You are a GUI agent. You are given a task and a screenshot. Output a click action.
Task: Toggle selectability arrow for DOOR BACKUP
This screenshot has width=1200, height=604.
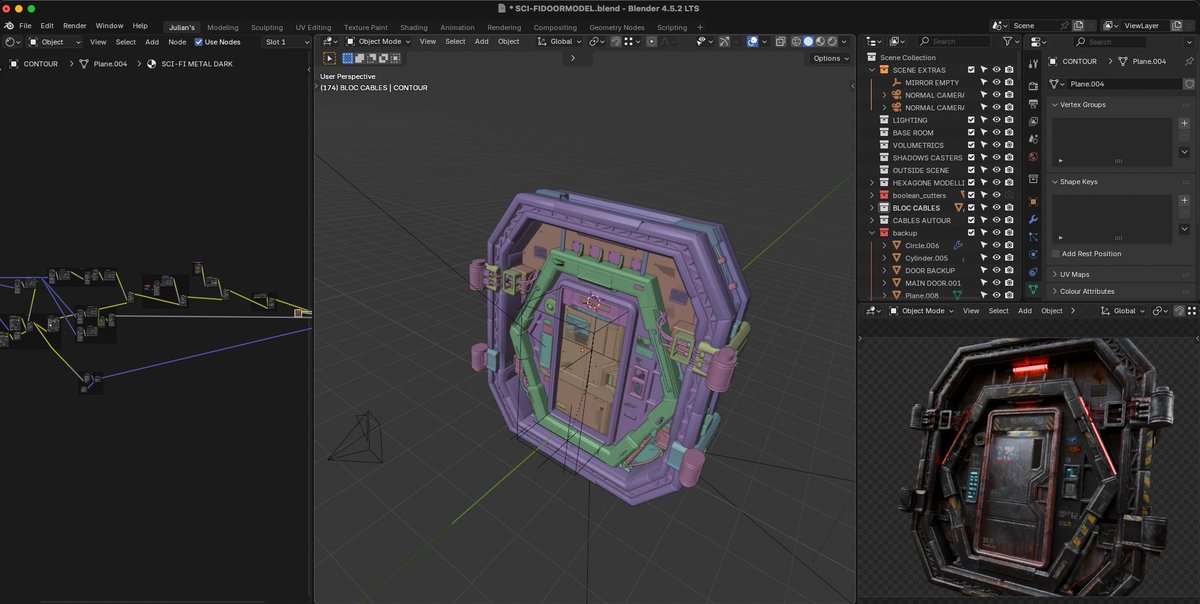coord(984,270)
